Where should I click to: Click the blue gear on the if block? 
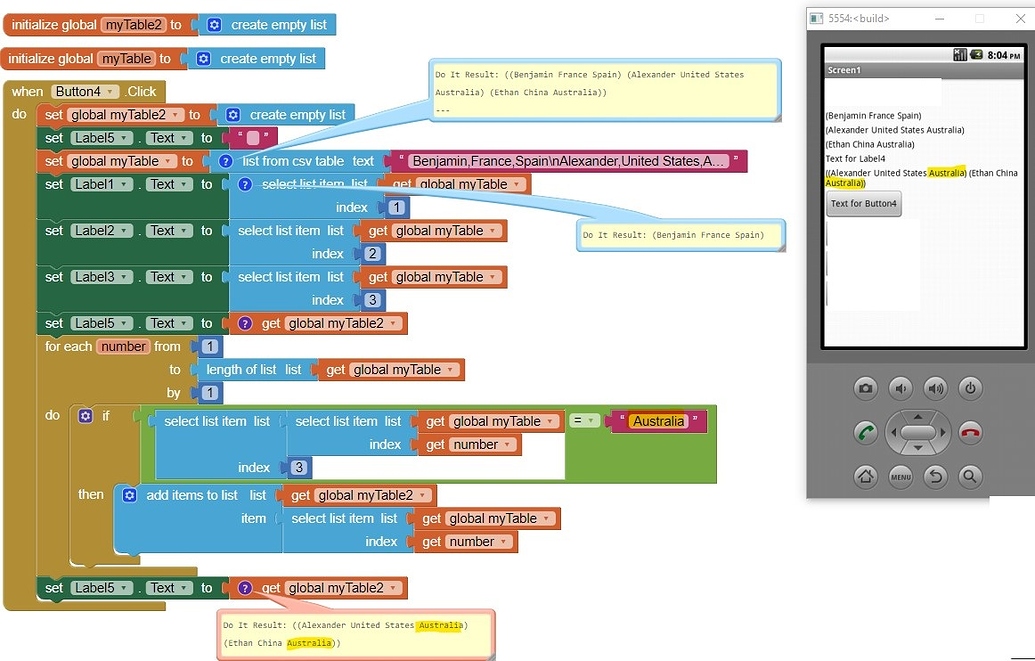[x=85, y=415]
